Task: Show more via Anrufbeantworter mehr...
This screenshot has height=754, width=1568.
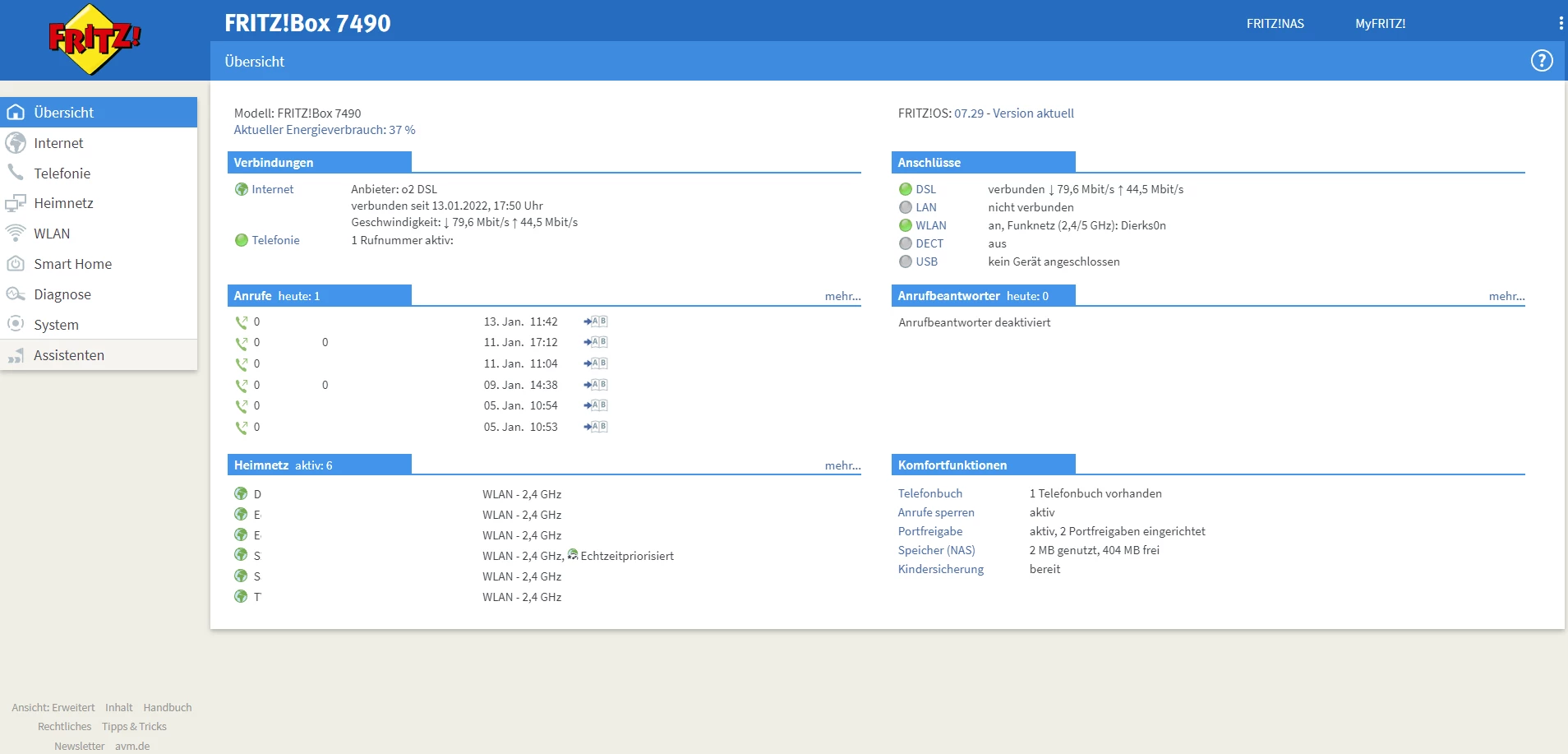Action: (1507, 297)
